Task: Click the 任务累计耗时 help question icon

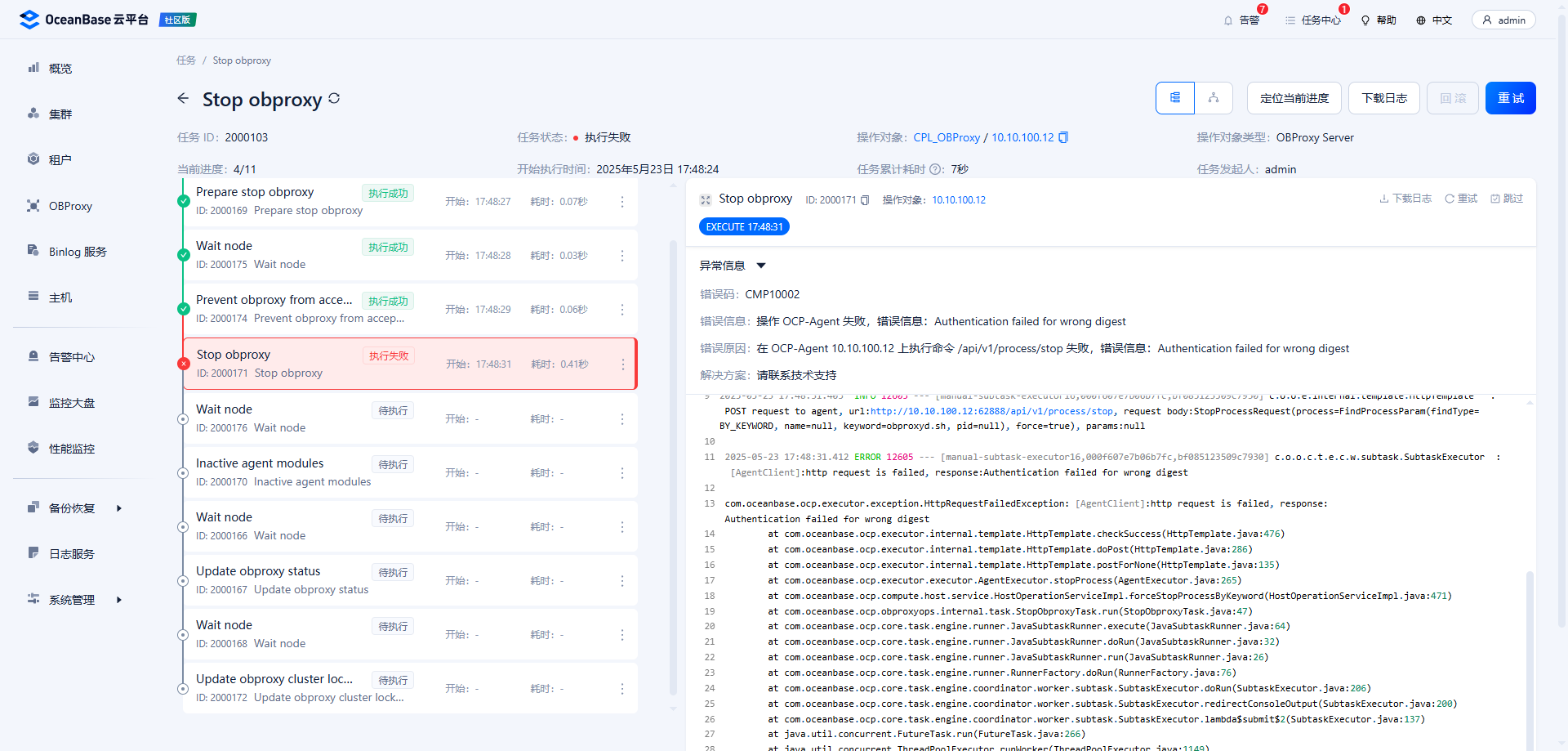Action: pos(936,169)
